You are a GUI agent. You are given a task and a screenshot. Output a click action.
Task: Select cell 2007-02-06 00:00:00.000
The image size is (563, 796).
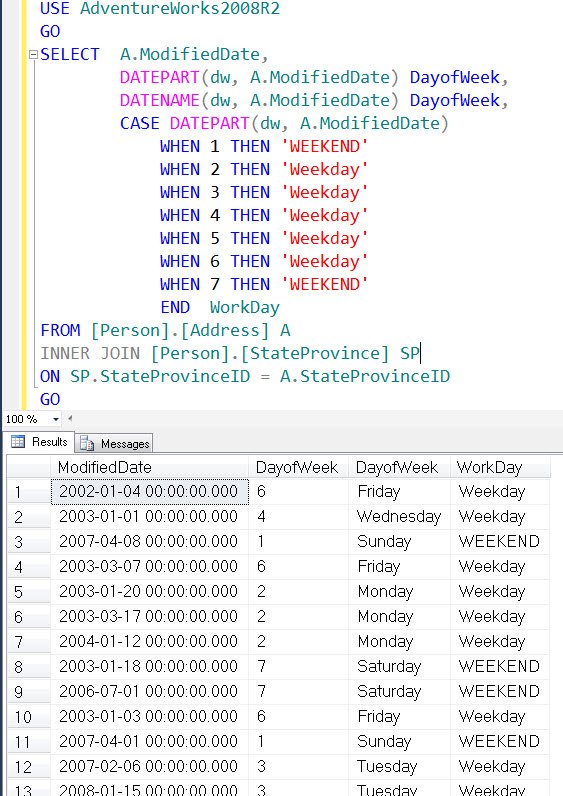tap(149, 766)
